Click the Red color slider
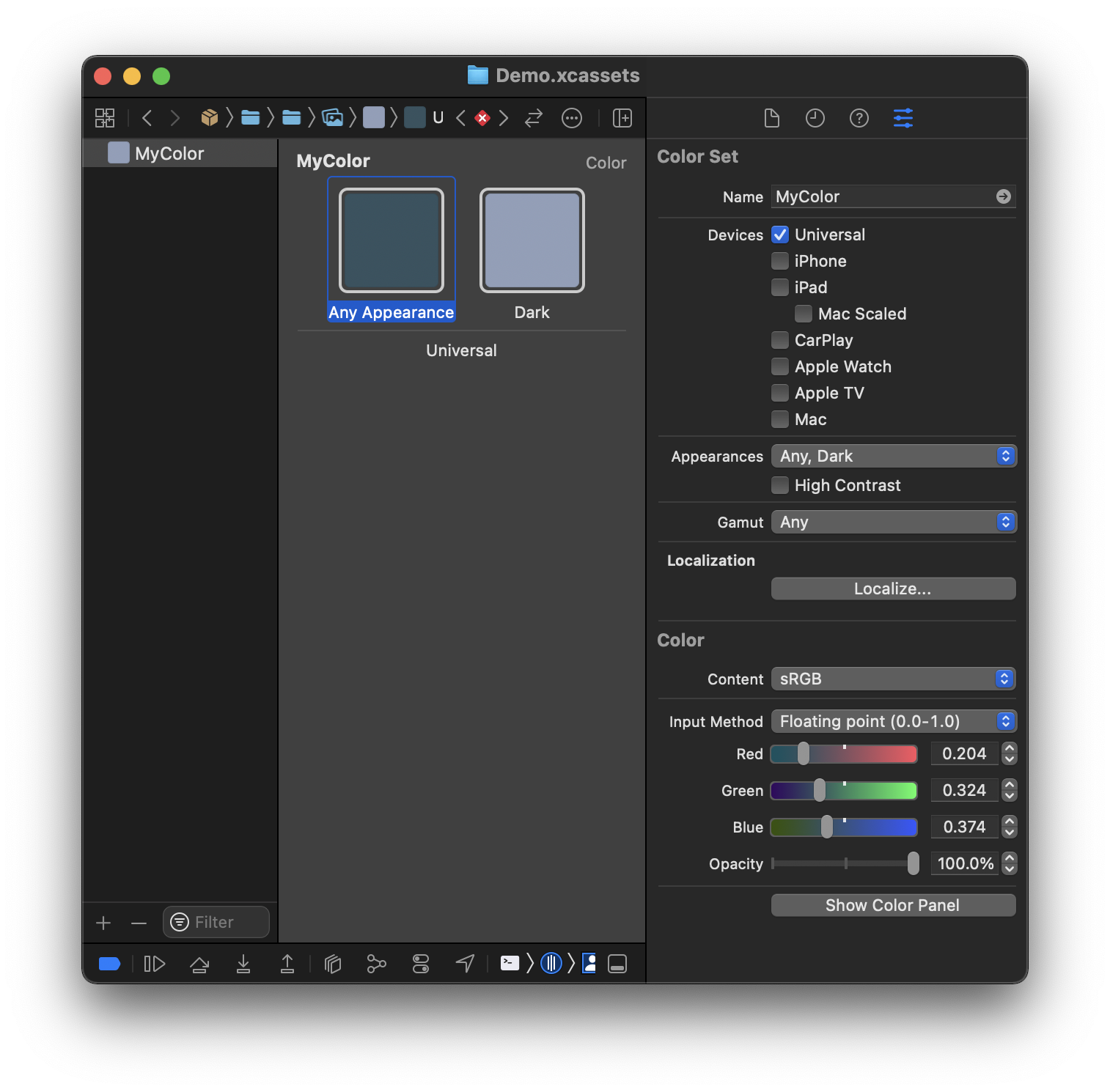This screenshot has height=1092, width=1110. [x=844, y=753]
